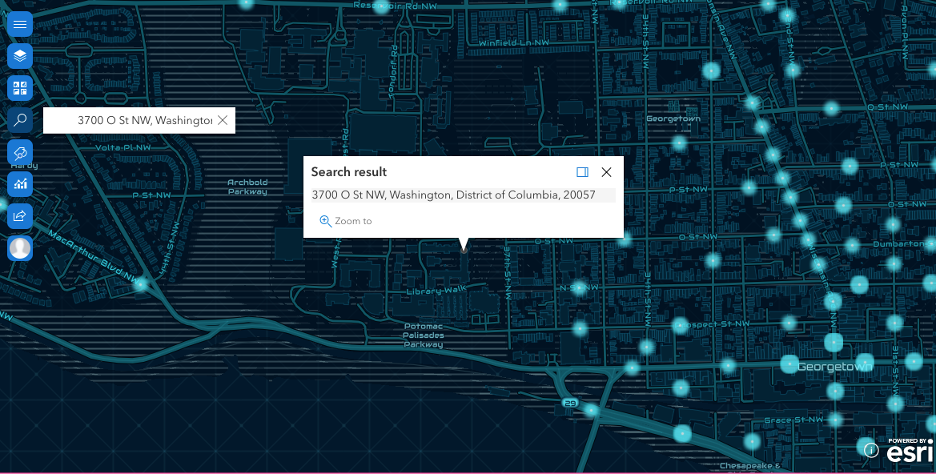
Task: Open the hamburger menu in the sidebar
Action: [x=20, y=24]
